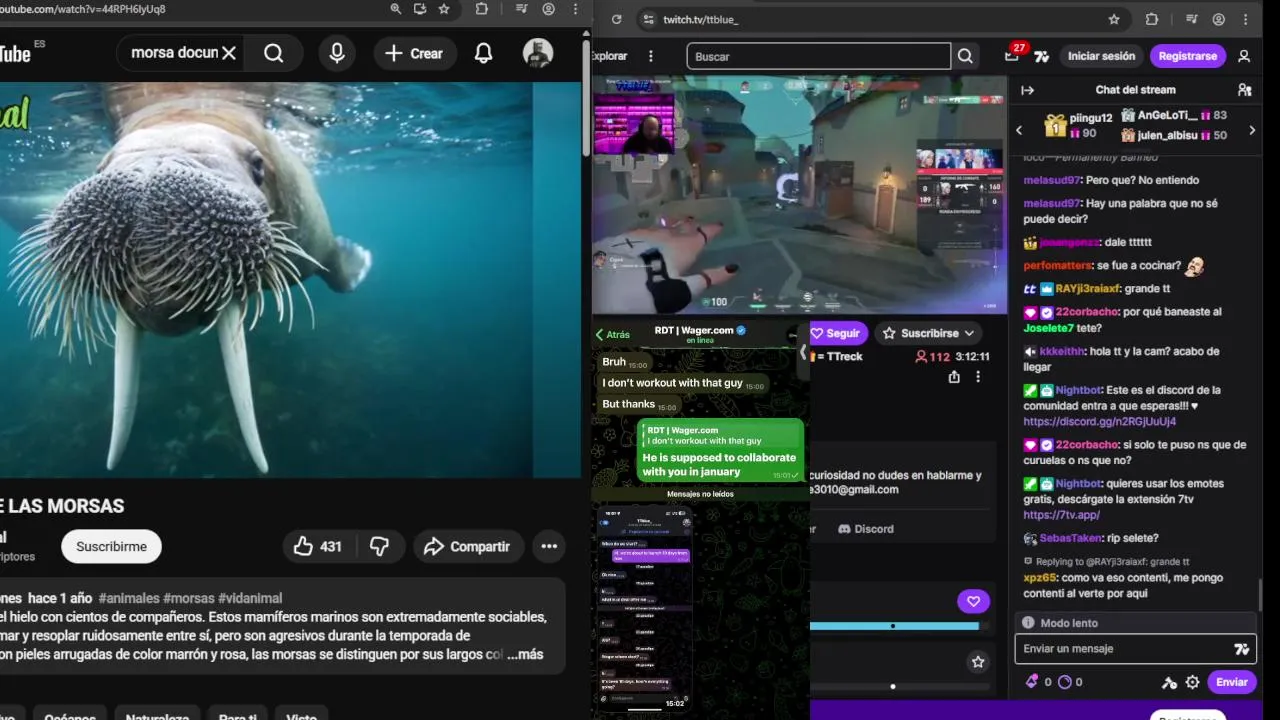Screen dimensions: 1280x720
Task: Open the 7tv.app link in chat
Action: click(1061, 515)
